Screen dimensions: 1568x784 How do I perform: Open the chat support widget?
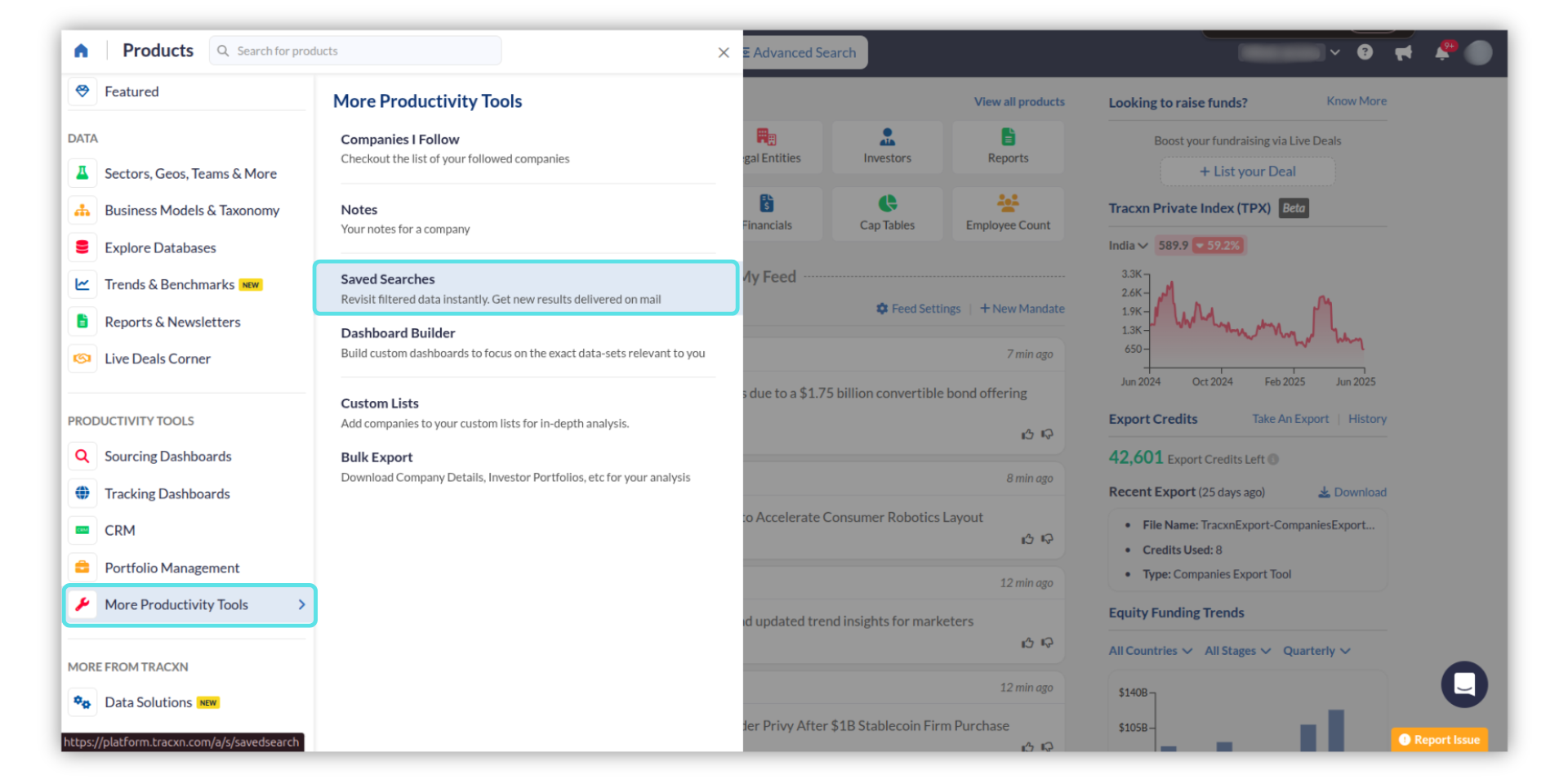point(1463,684)
